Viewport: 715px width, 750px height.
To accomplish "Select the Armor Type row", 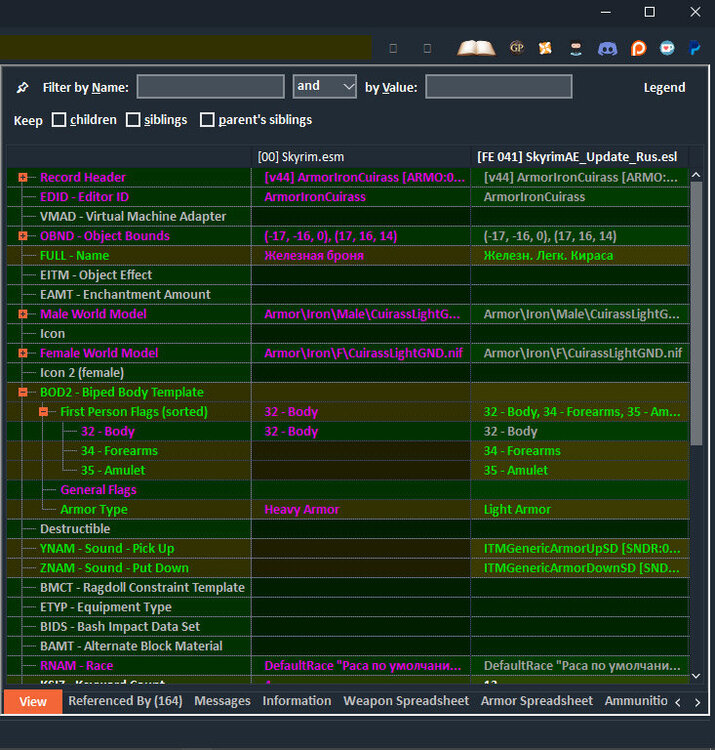I will point(348,509).
